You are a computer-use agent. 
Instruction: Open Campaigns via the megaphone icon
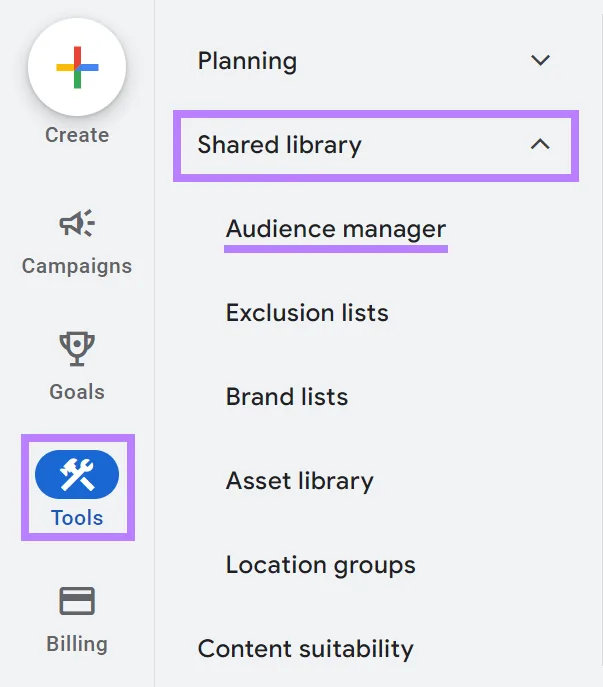77,223
